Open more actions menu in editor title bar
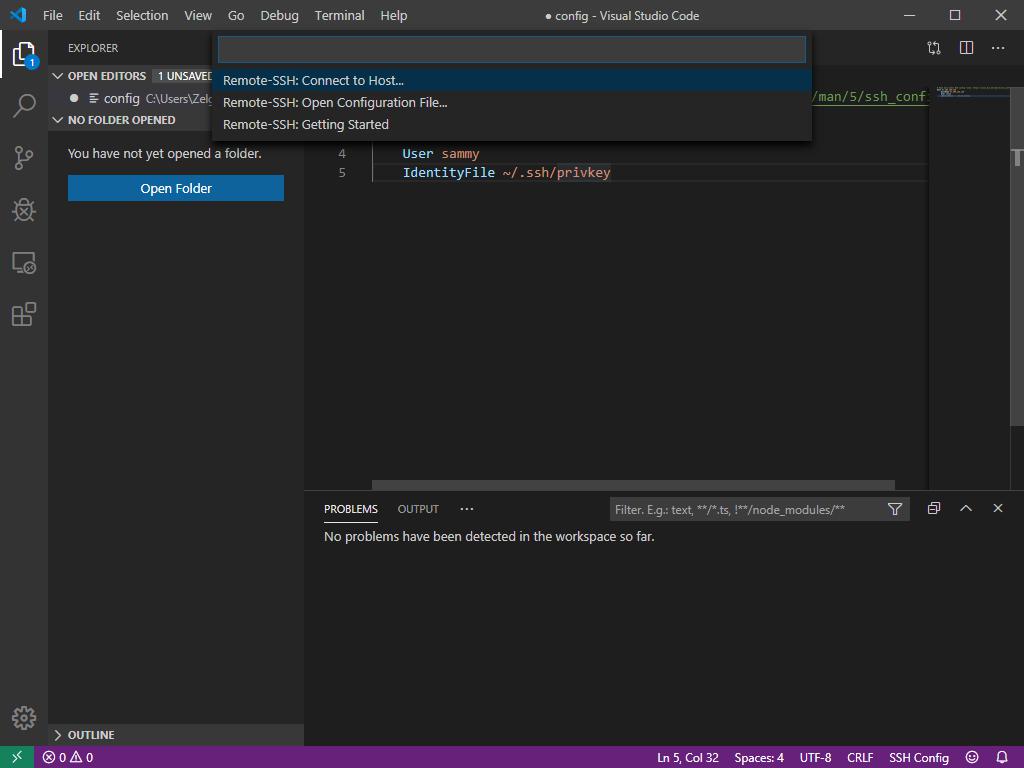Image resolution: width=1024 pixels, height=768 pixels. point(997,47)
